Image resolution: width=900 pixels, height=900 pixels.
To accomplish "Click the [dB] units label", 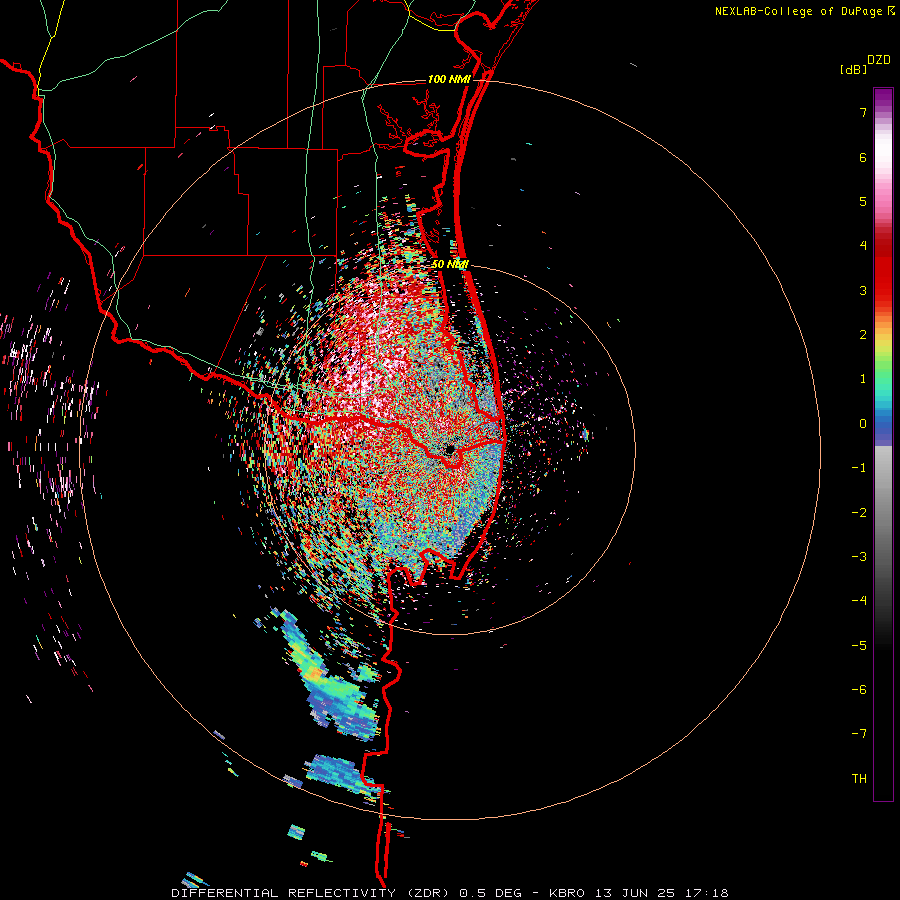I will tap(853, 69).
